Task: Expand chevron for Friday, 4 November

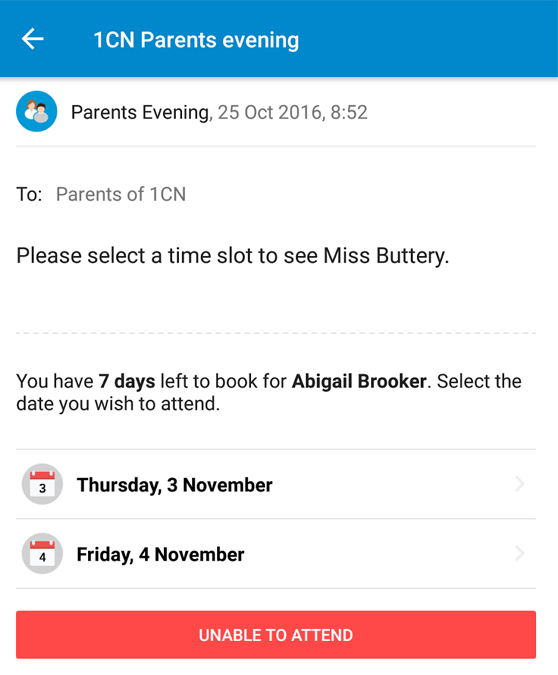Action: click(x=520, y=554)
